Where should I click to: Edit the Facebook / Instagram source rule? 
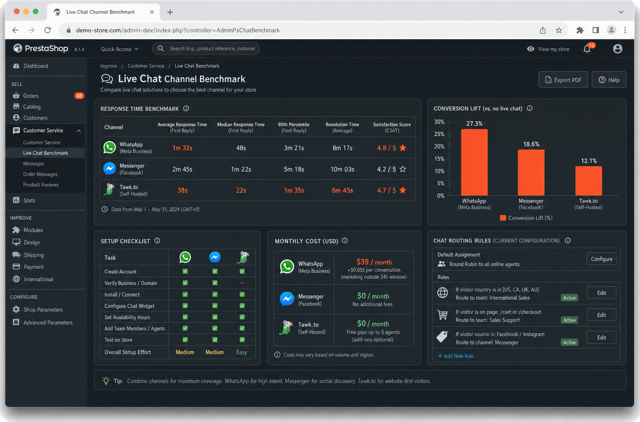(601, 338)
